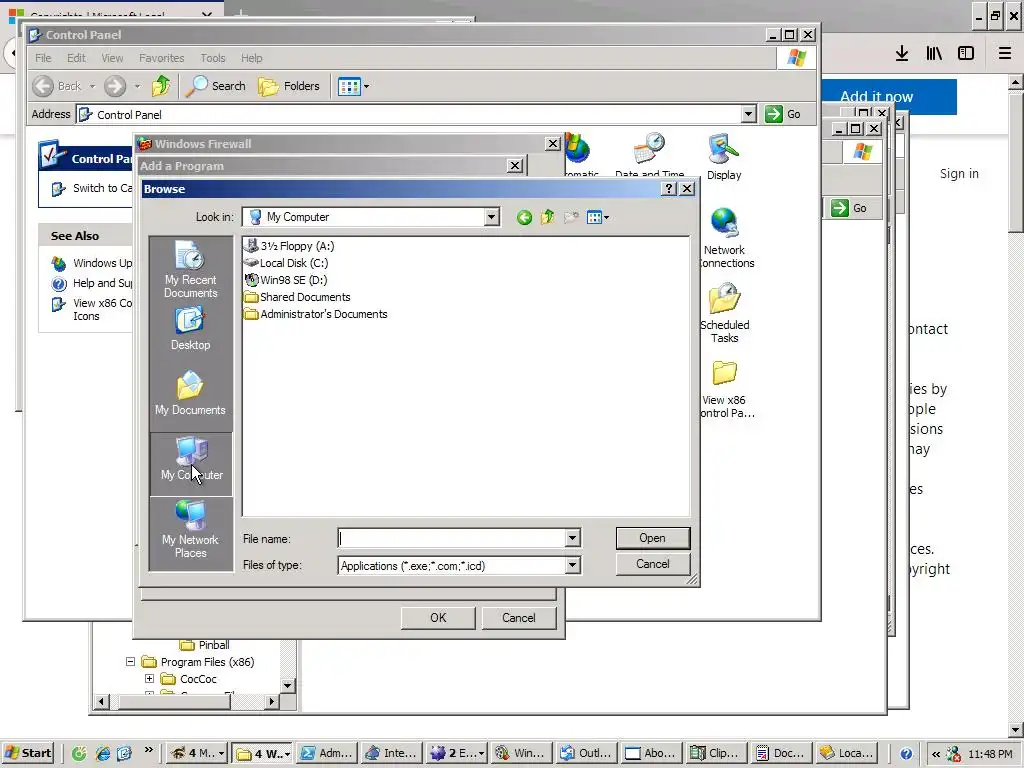Open the View menu in Control Panel
Image resolution: width=1024 pixels, height=768 pixels.
112,57
